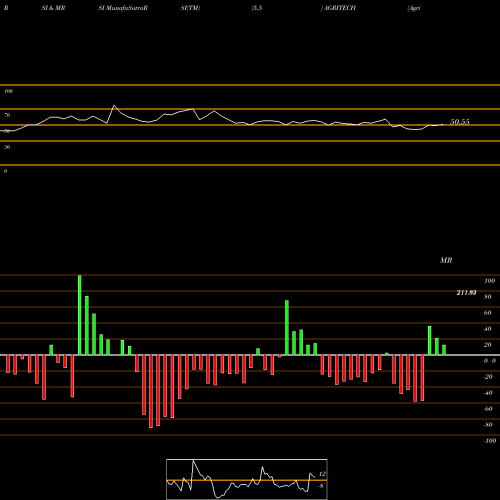The height and width of the screenshot is (500, 500).
Task: Click the tallest green MR histogram bar
Action: point(80,315)
